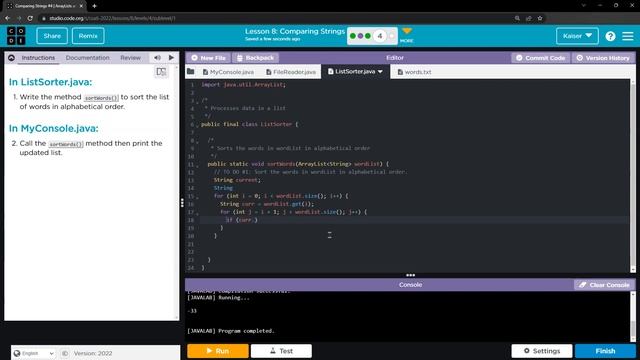Open the FileReader.java tab
This screenshot has height=360, width=640.
(291, 72)
